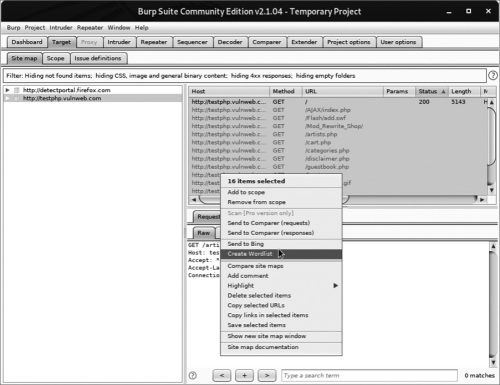Screen dimensions: 500x385
Task: Sort by Length column header
Action: click(464, 91)
